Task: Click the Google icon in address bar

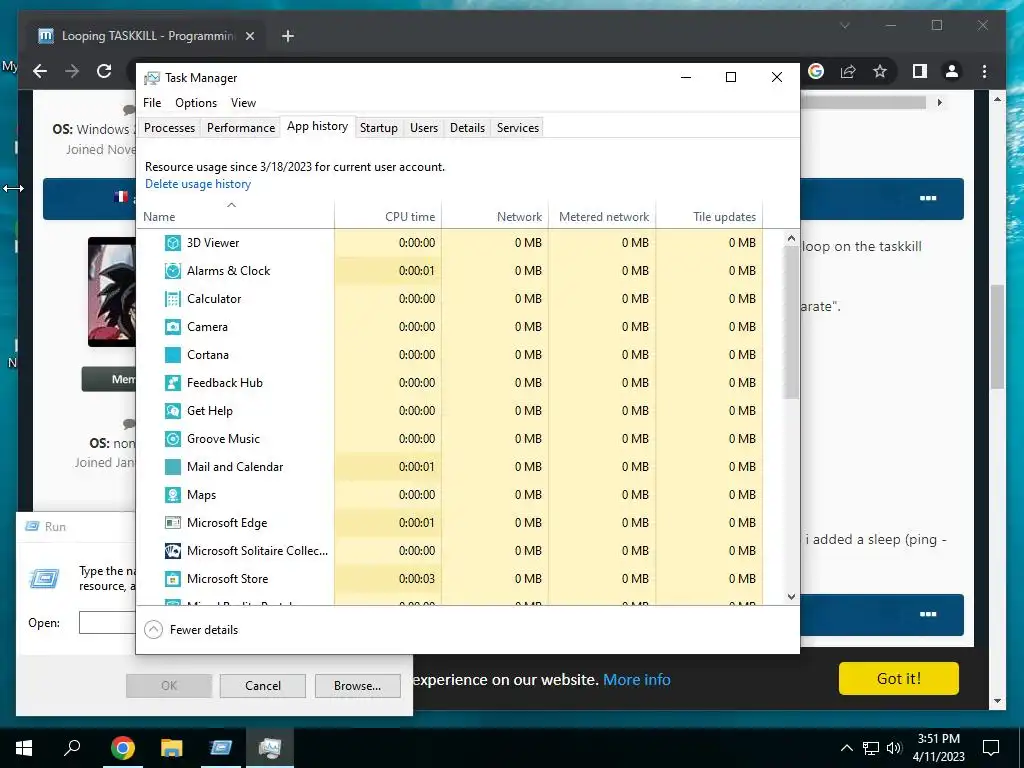Action: pyautogui.click(x=816, y=71)
